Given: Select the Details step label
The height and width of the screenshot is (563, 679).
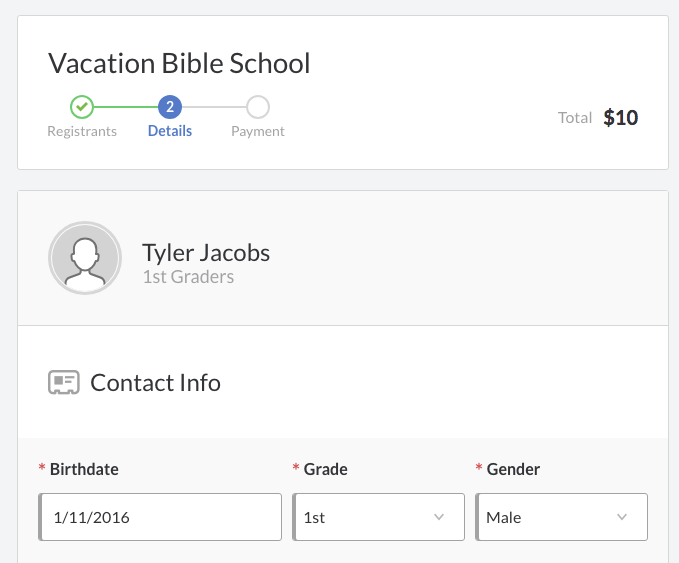Looking at the screenshot, I should (x=170, y=131).
